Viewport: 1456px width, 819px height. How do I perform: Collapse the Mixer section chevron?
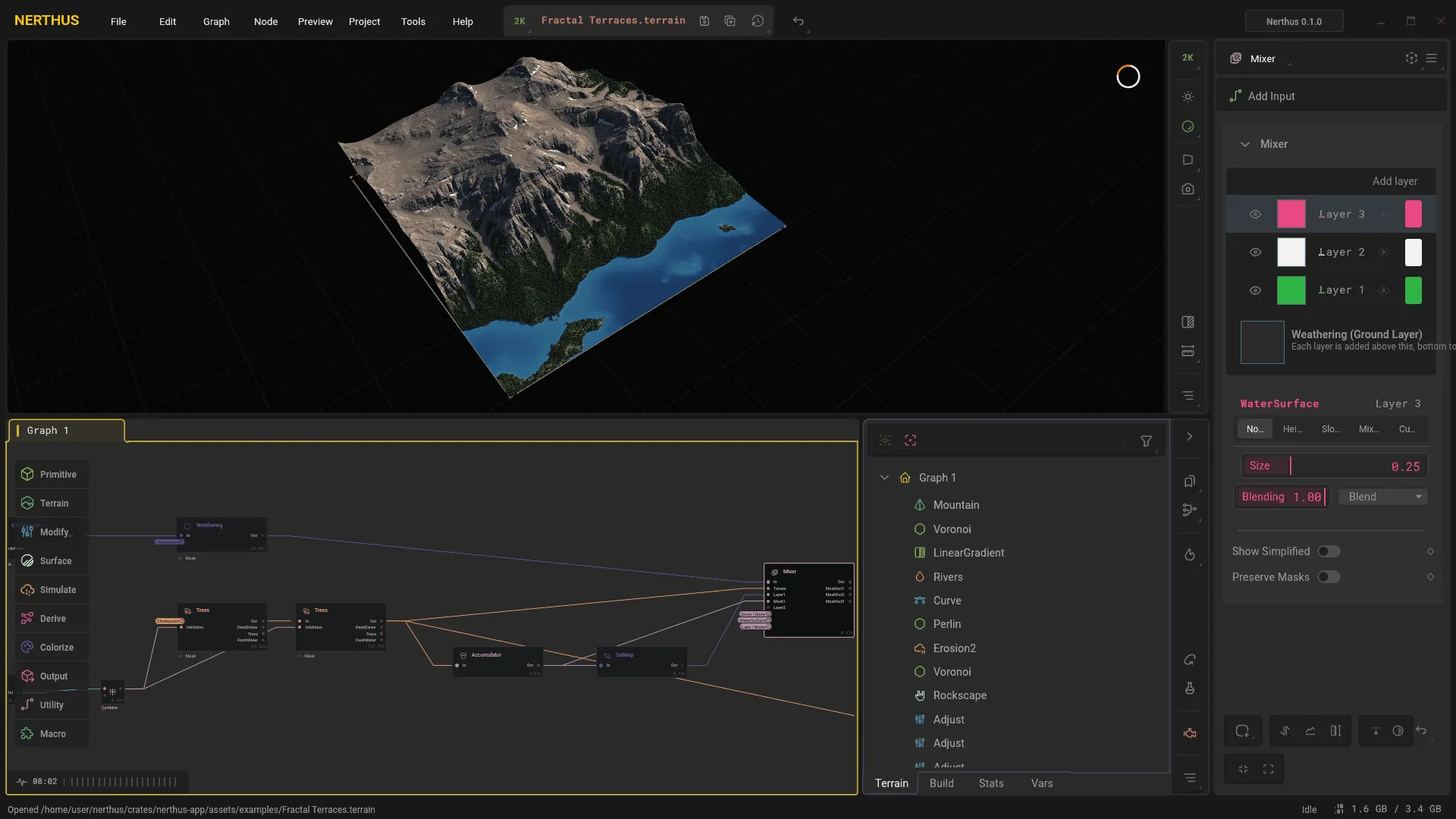tap(1244, 144)
